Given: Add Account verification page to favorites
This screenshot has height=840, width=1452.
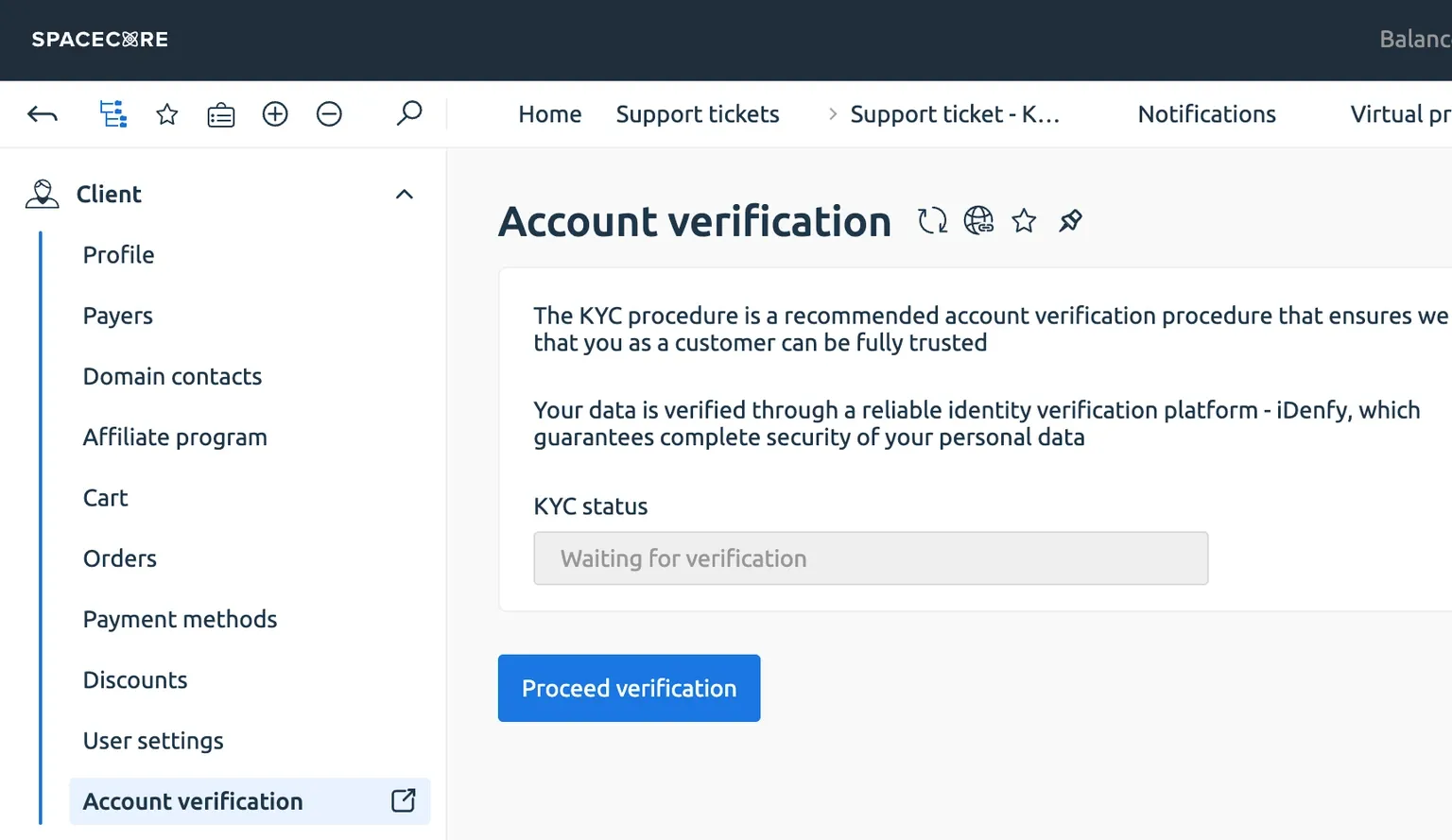Looking at the screenshot, I should click(x=1024, y=221).
